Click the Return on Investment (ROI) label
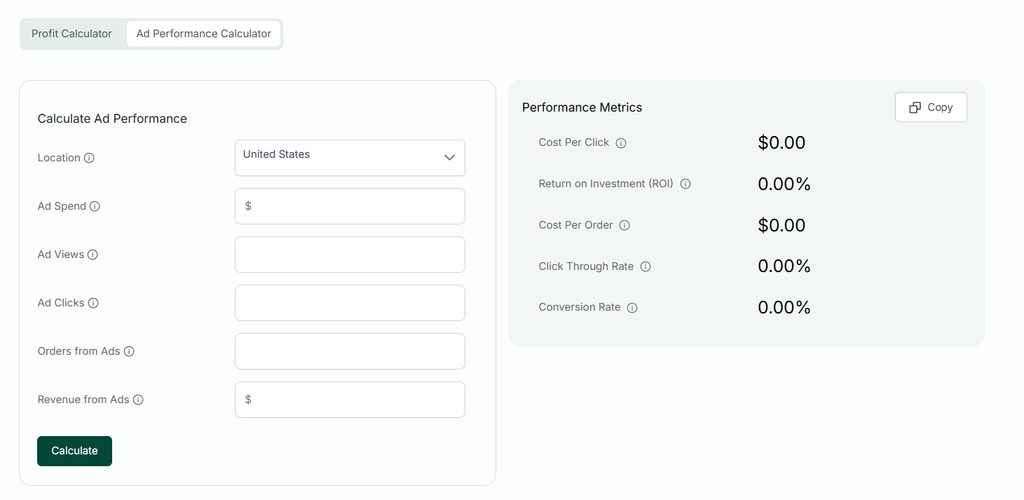The height and width of the screenshot is (500, 1024). (x=605, y=184)
